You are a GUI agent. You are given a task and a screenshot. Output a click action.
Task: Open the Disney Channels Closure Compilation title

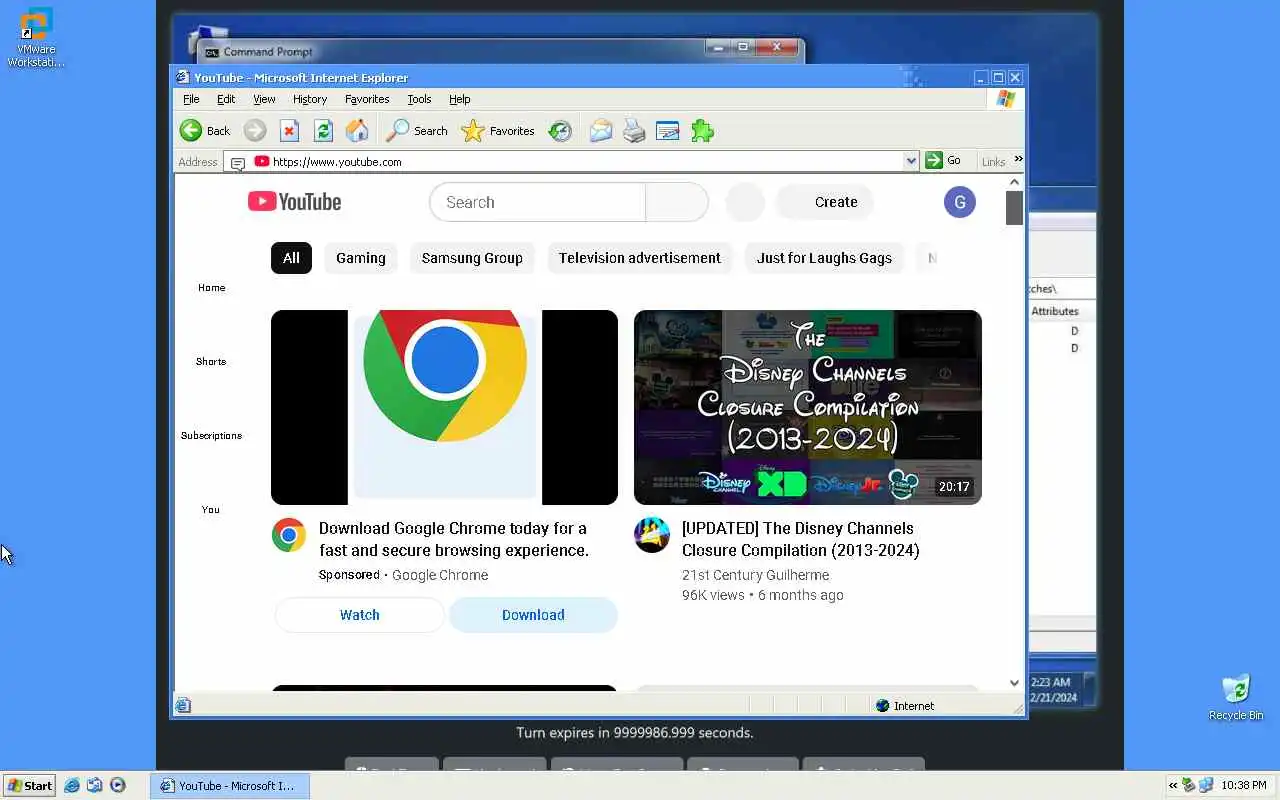pyautogui.click(x=800, y=539)
